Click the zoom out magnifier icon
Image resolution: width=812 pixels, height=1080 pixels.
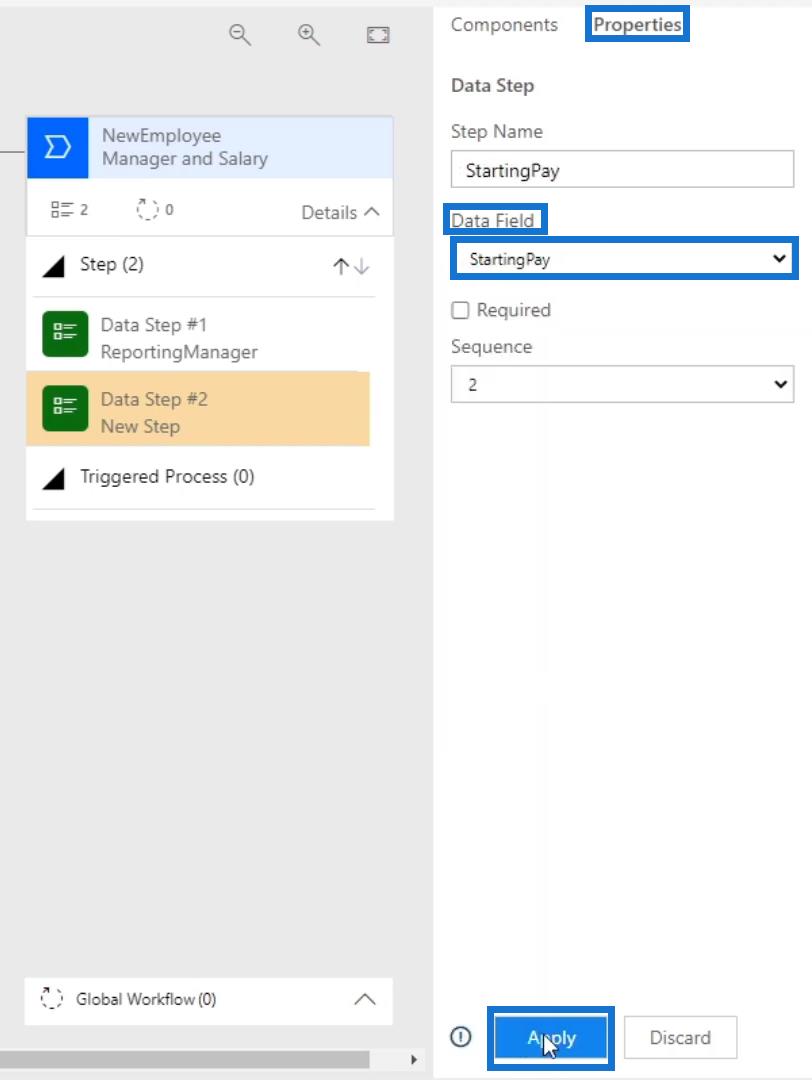(240, 34)
